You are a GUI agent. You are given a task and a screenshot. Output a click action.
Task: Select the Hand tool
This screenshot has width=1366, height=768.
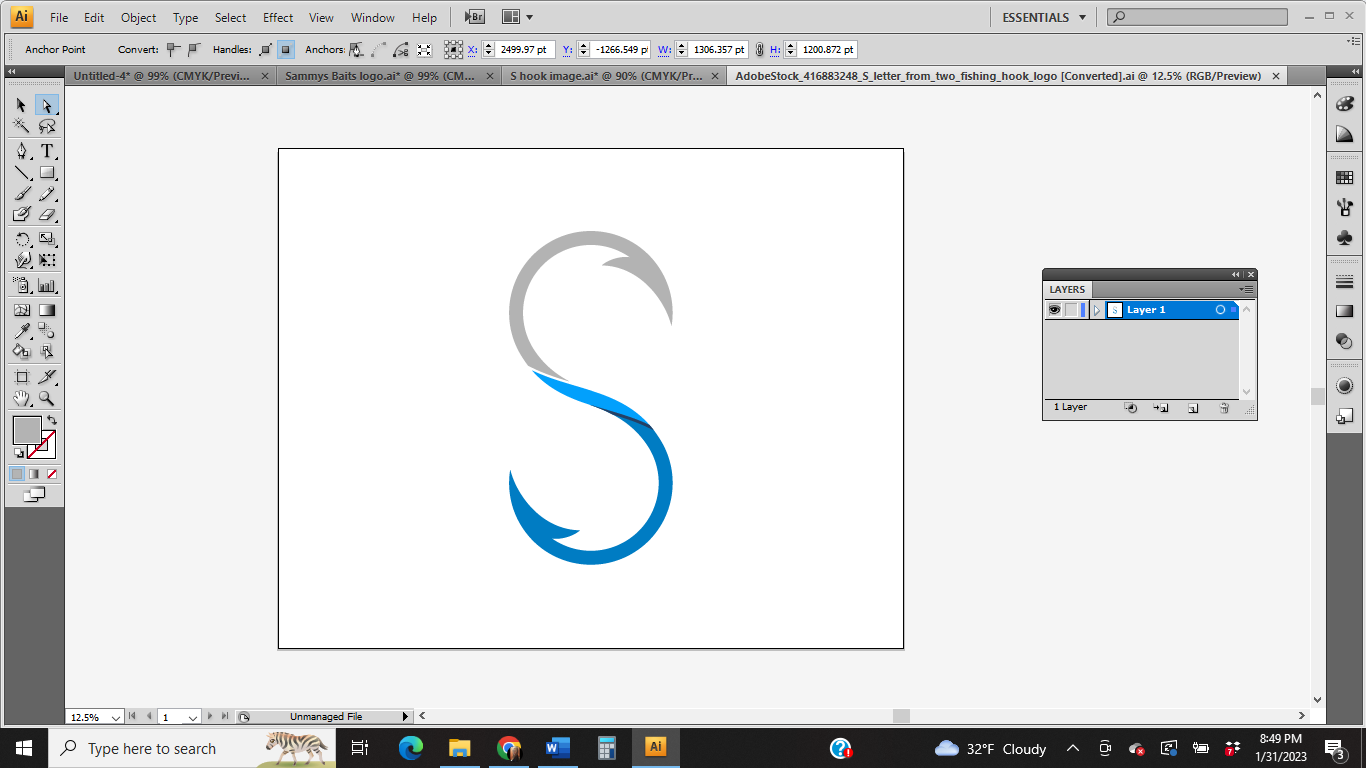[x=20, y=397]
